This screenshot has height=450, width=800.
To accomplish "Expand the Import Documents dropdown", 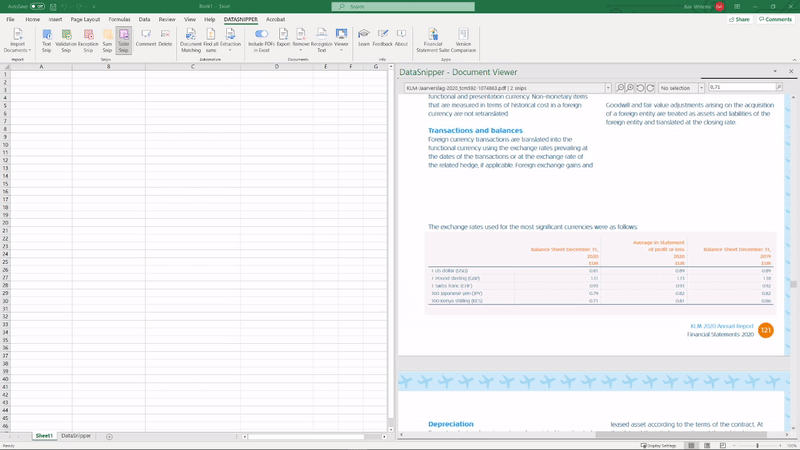I will [x=18, y=47].
